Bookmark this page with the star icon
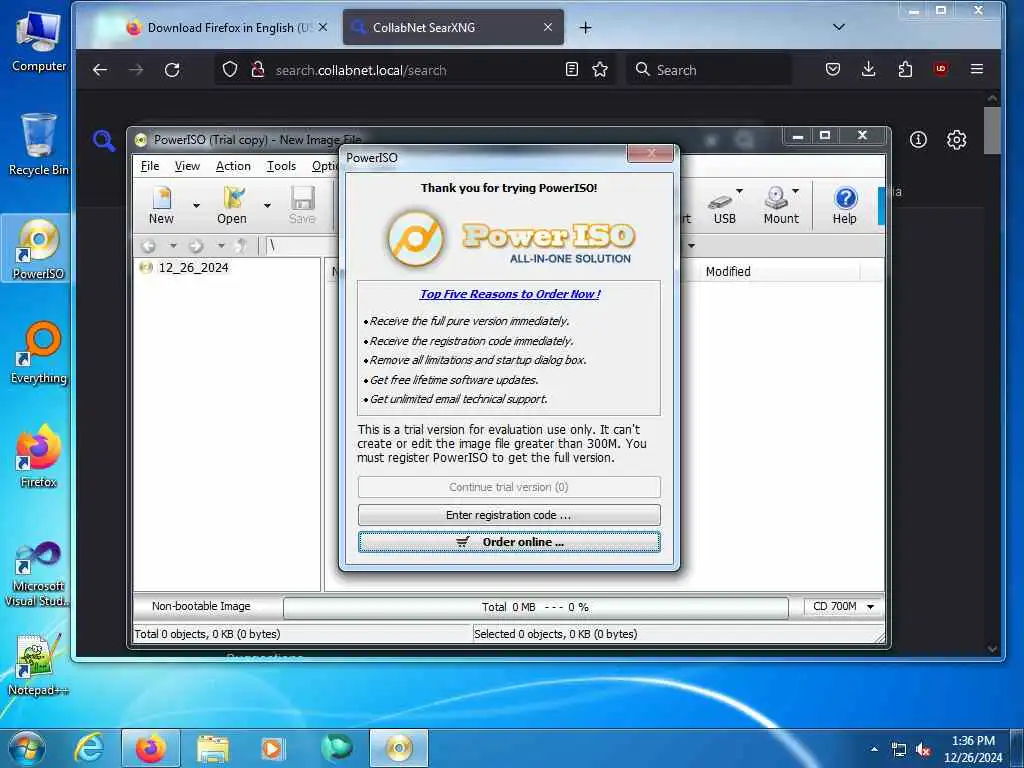 [x=600, y=69]
